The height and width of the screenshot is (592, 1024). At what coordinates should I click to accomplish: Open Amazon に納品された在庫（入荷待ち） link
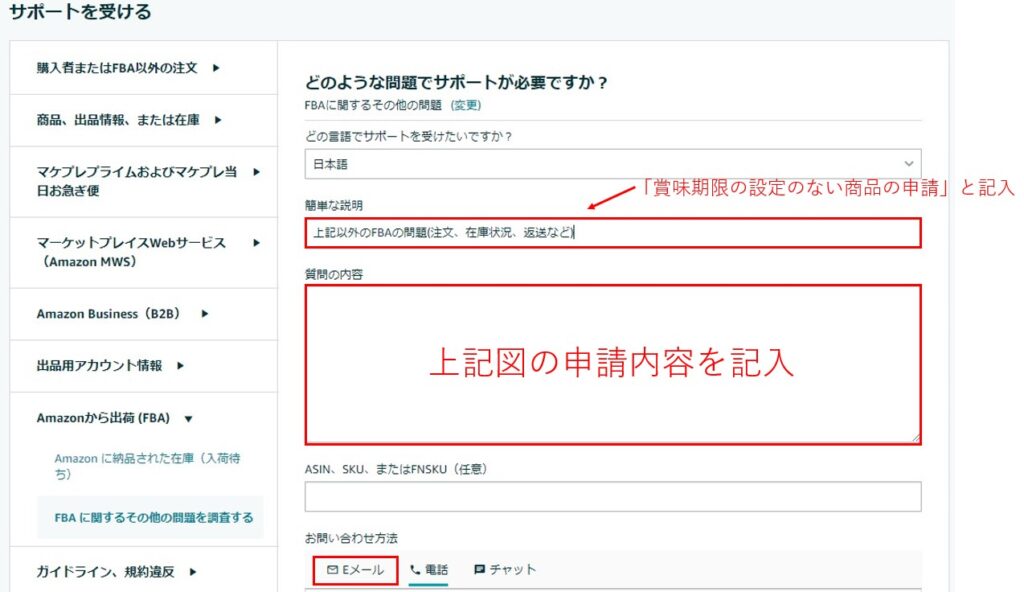pyautogui.click(x=147, y=466)
